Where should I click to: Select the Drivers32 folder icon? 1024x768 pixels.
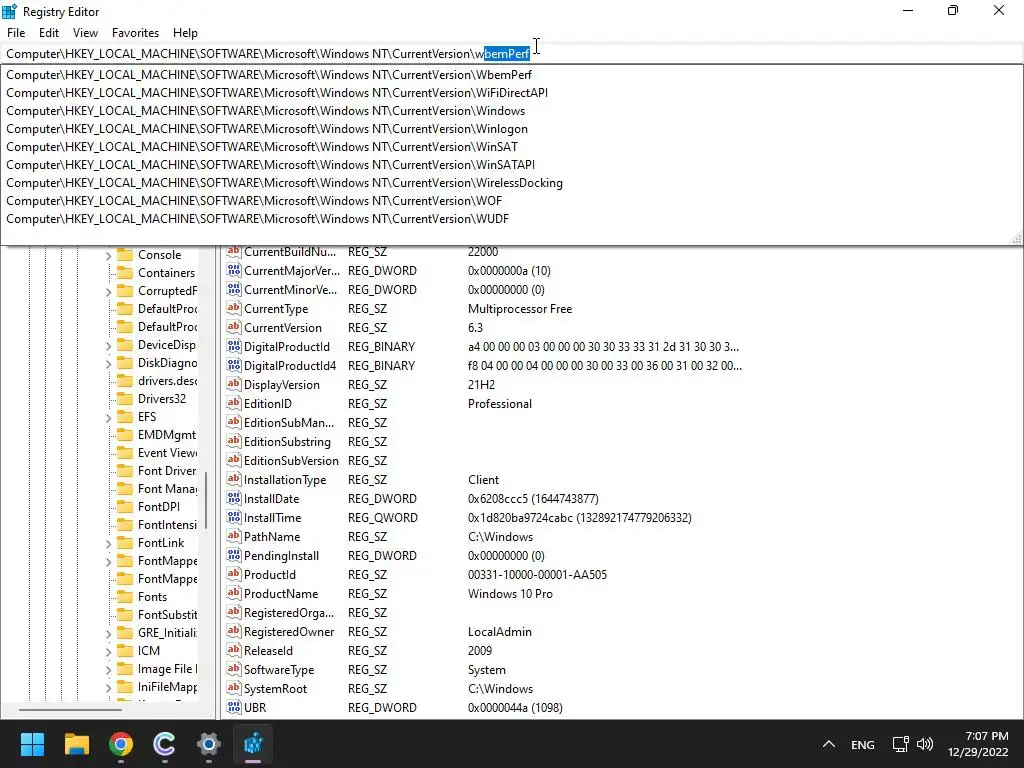point(125,399)
